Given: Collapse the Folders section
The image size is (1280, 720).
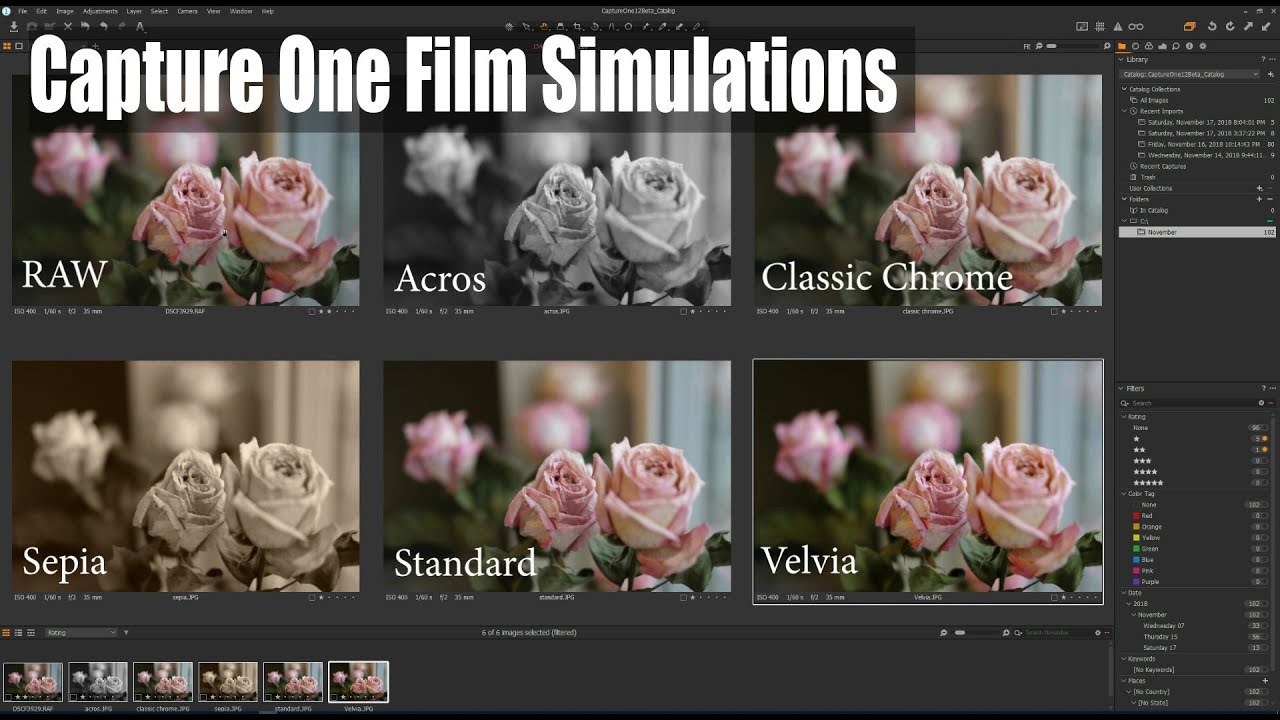Looking at the screenshot, I should [x=1125, y=199].
